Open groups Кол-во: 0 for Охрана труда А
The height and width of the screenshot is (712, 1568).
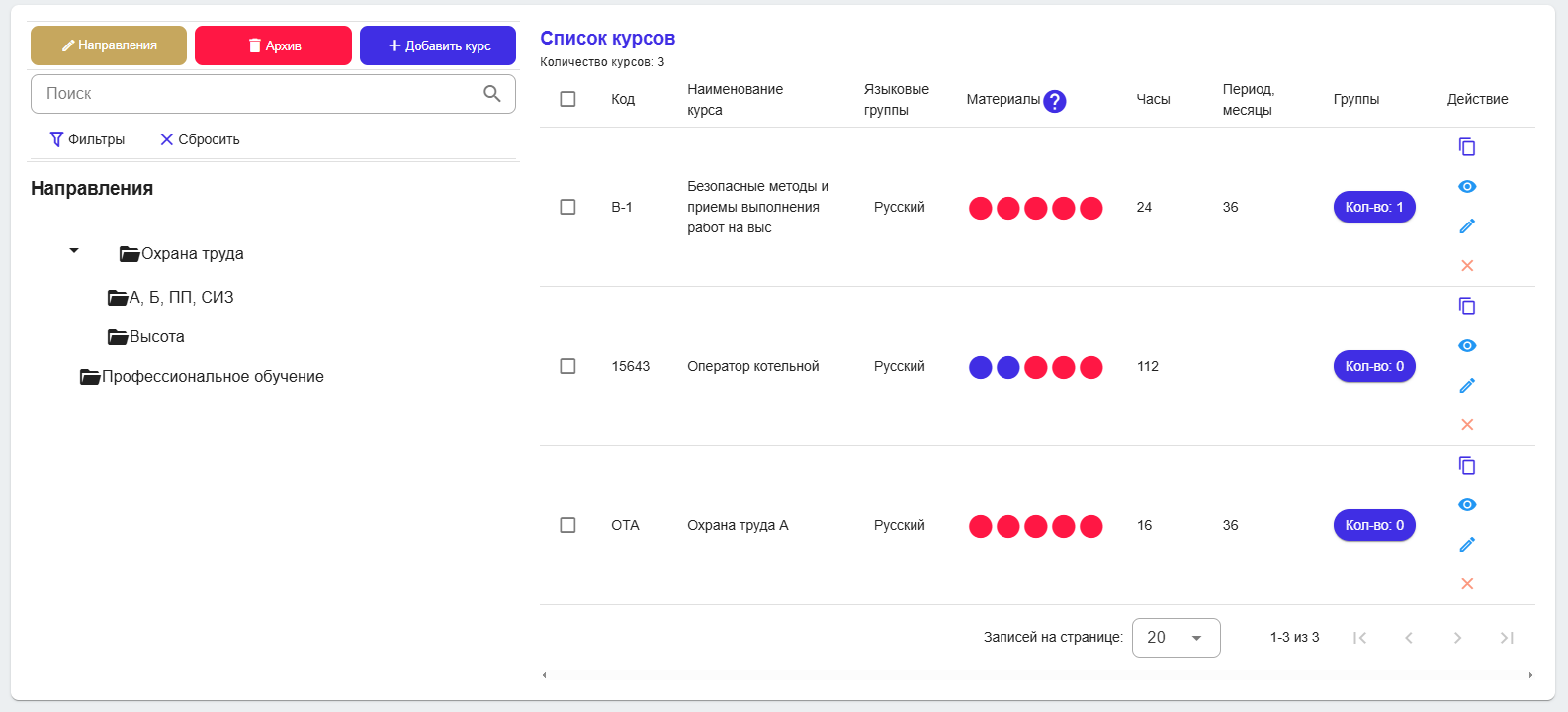pos(1374,525)
